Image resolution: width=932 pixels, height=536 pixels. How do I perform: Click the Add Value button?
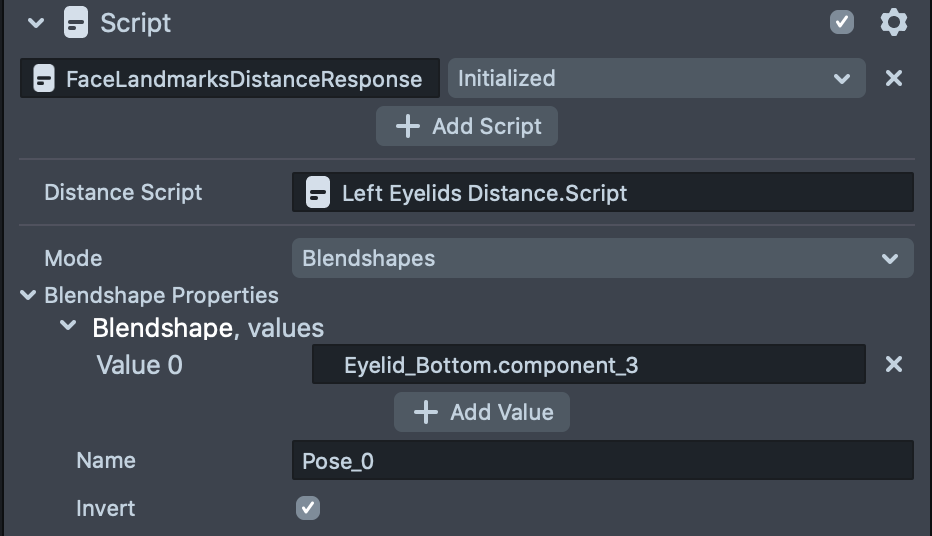(x=482, y=412)
